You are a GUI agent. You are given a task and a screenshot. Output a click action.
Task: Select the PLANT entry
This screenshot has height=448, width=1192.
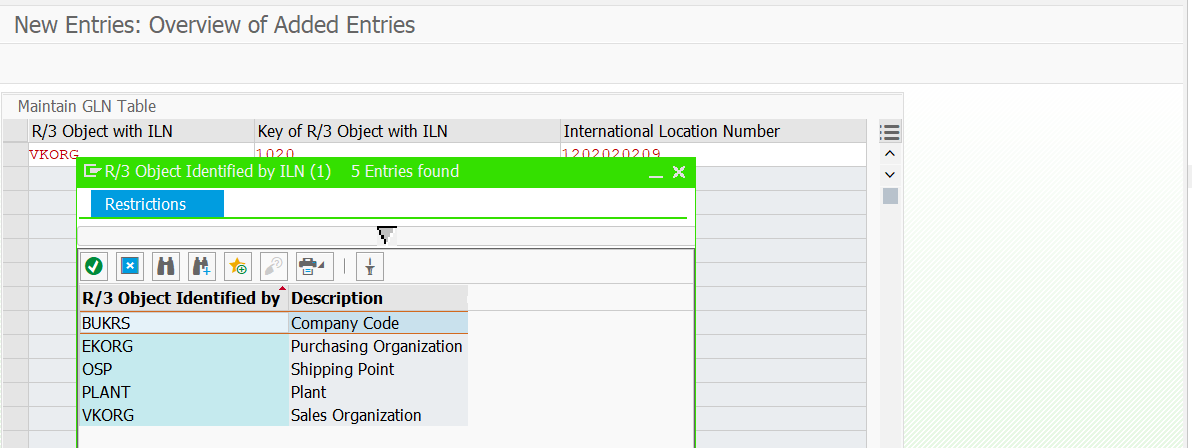pos(183,392)
